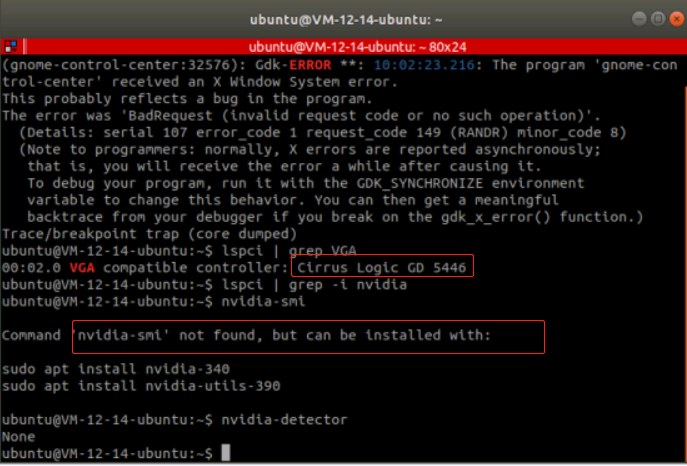Click the cursor block at the last prompt
Image resolution: width=687 pixels, height=466 pixels.
(x=226, y=453)
